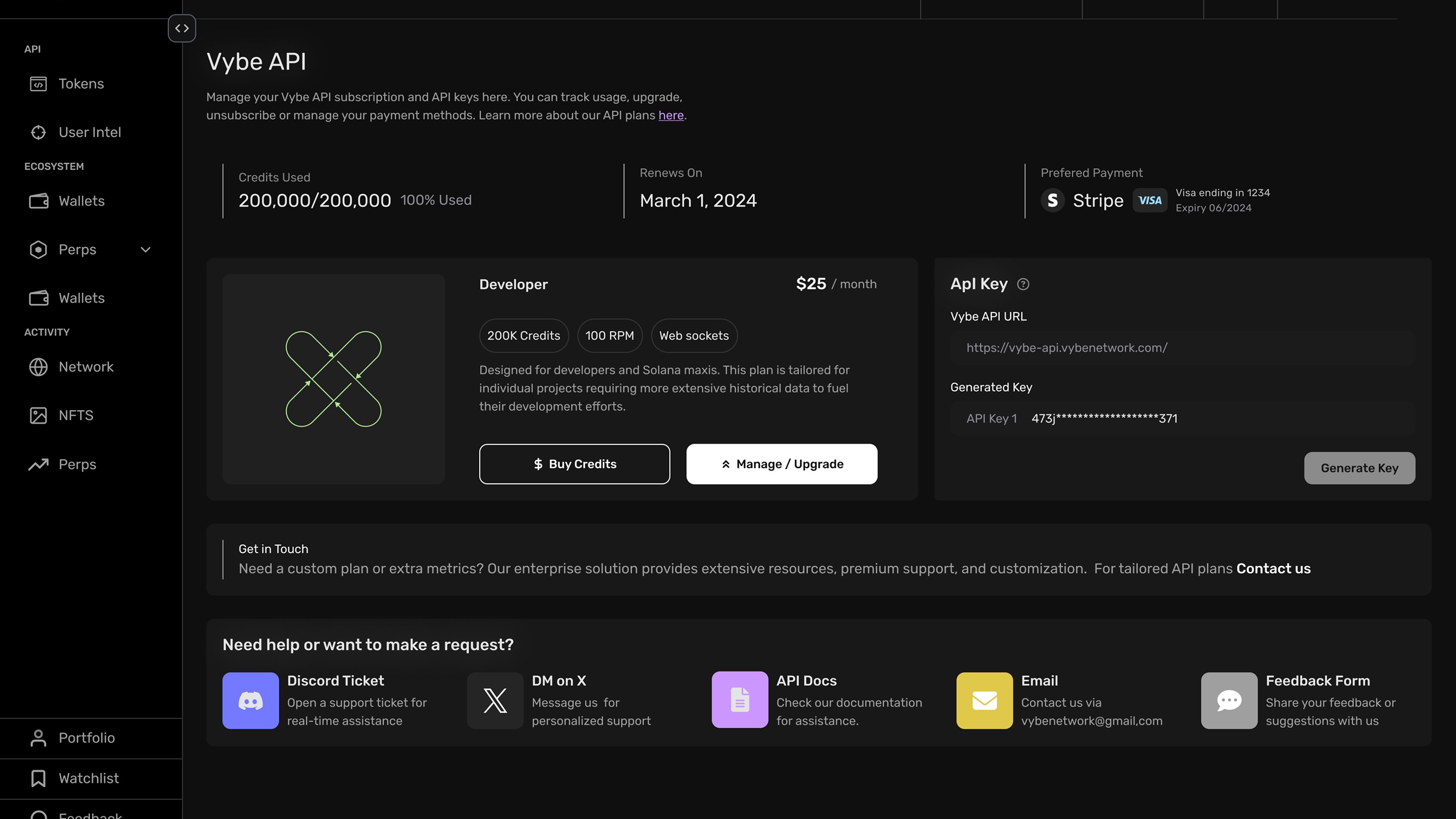Click the "200K Credits" chip
This screenshot has width=1456, height=819.
point(524,336)
